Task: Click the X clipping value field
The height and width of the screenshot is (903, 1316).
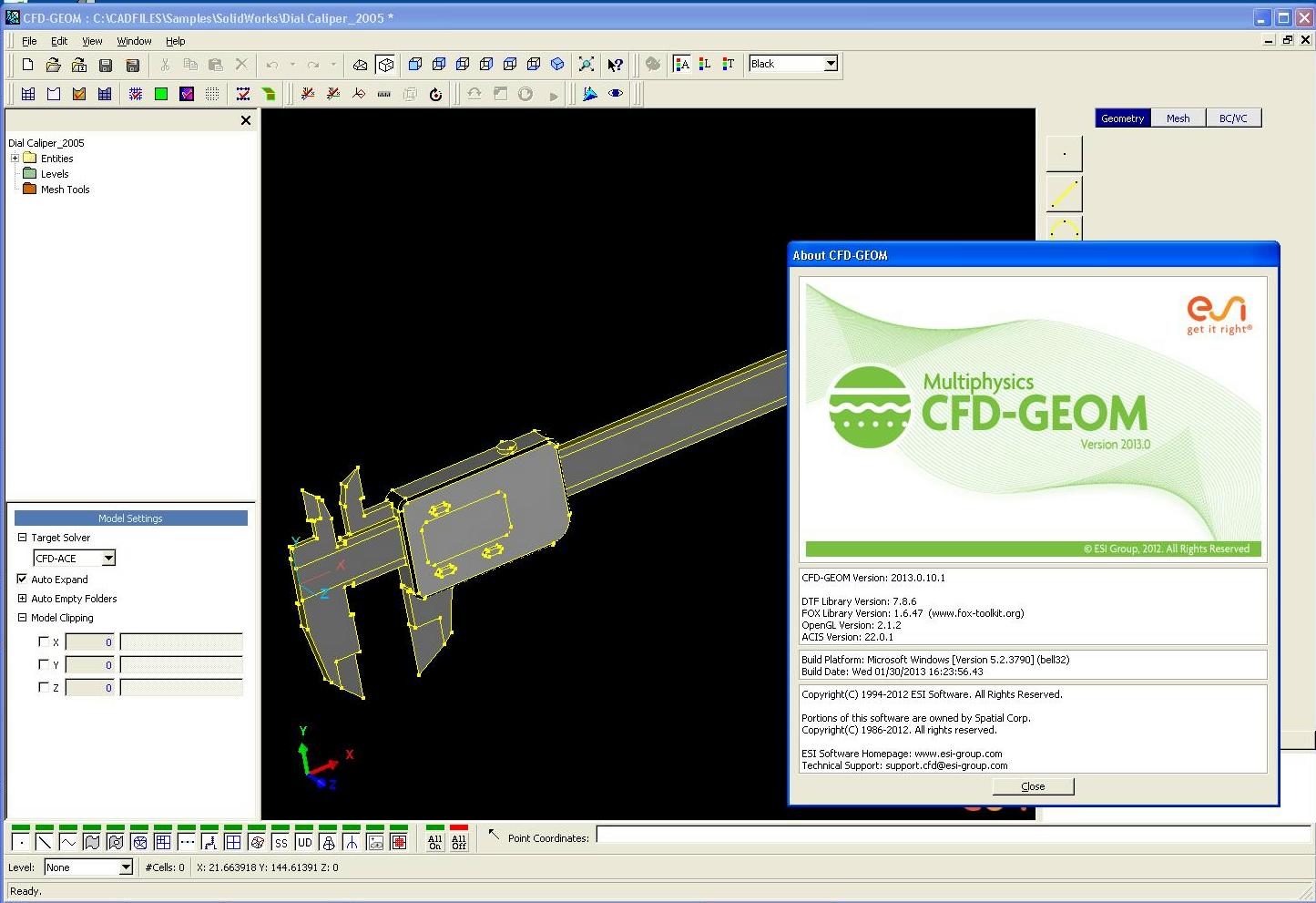Action: 89,641
